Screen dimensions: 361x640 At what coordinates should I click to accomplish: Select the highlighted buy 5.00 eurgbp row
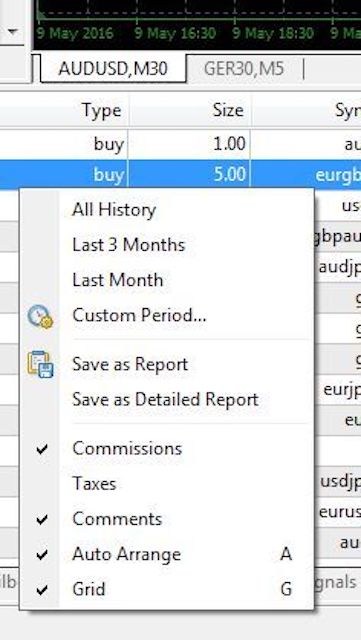(x=180, y=175)
